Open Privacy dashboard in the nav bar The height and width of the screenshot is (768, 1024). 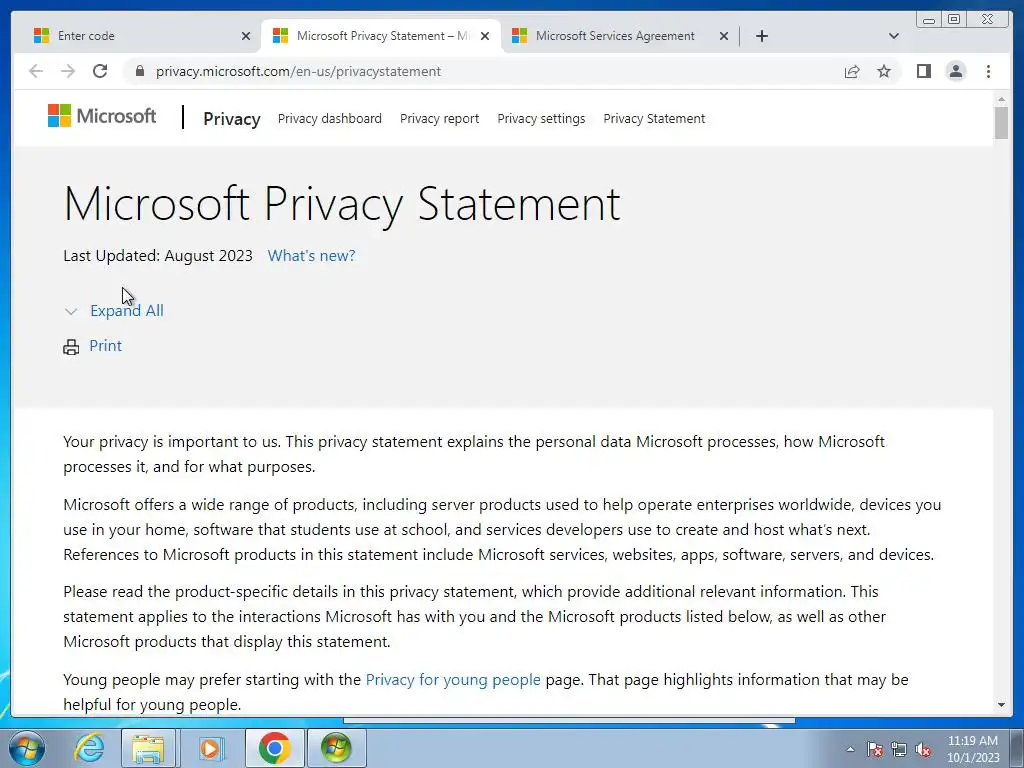[x=330, y=119]
